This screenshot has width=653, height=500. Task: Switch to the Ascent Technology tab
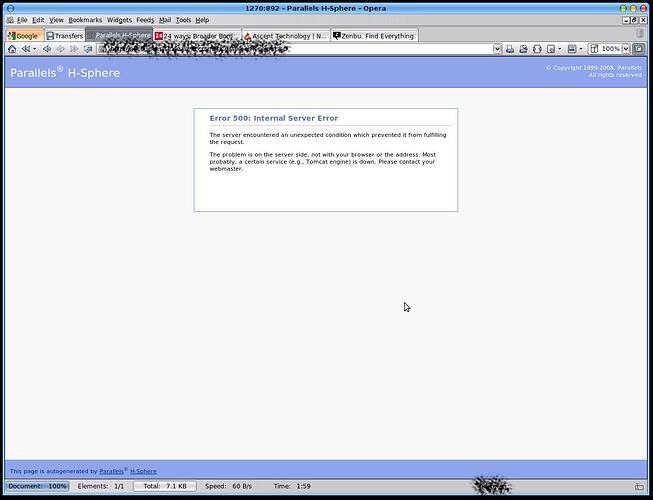[x=286, y=36]
